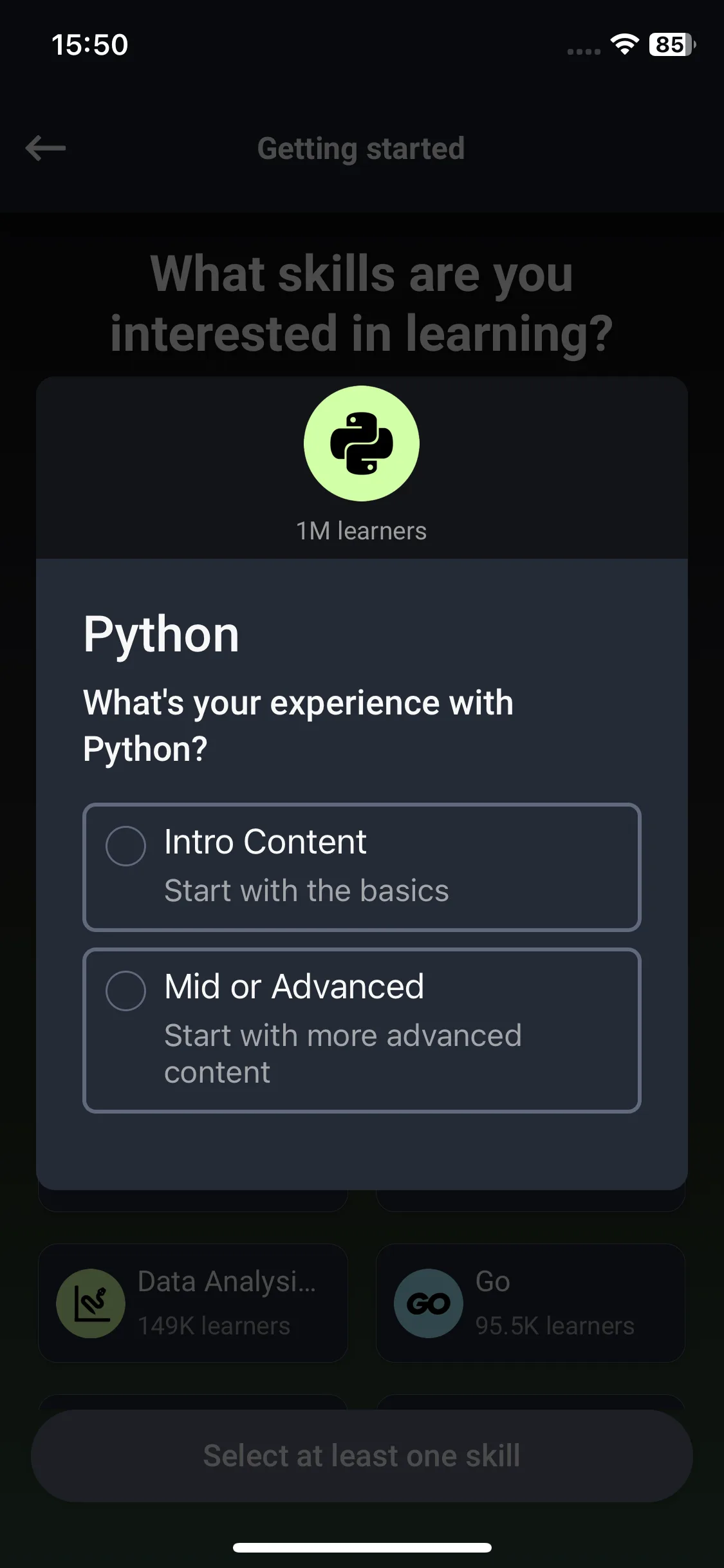Open the Go skill card
Viewport: 724px width, 1568px height.
pyautogui.click(x=530, y=1303)
